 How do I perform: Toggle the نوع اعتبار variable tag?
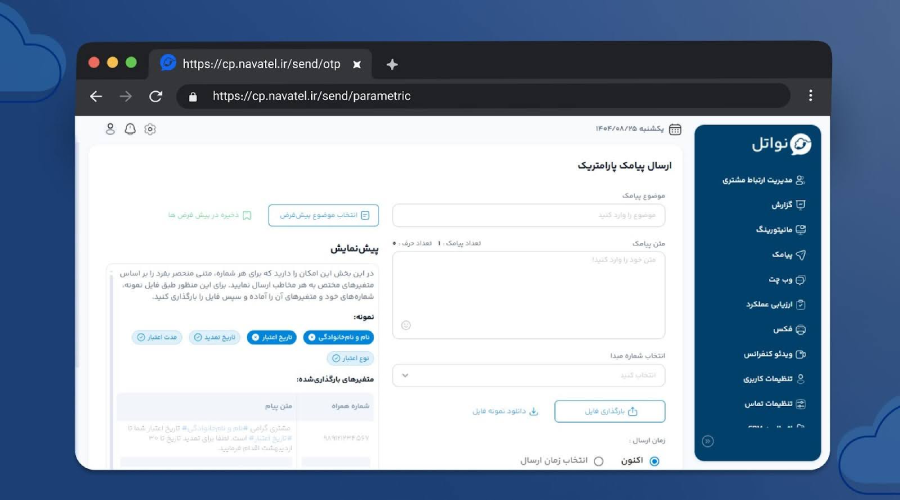click(x=350, y=358)
